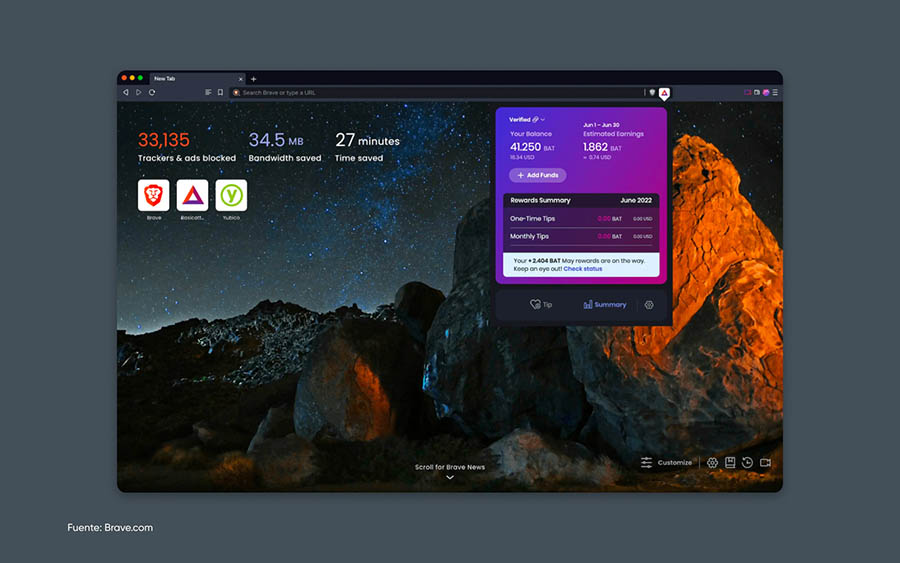Click the Add Funds button
900x563 pixels.
538,175
